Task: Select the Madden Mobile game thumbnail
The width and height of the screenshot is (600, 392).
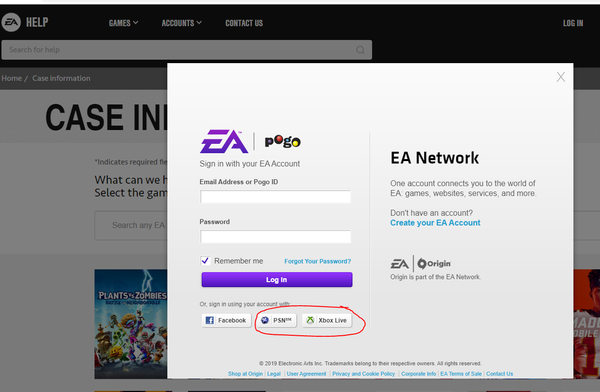Action: [587, 324]
